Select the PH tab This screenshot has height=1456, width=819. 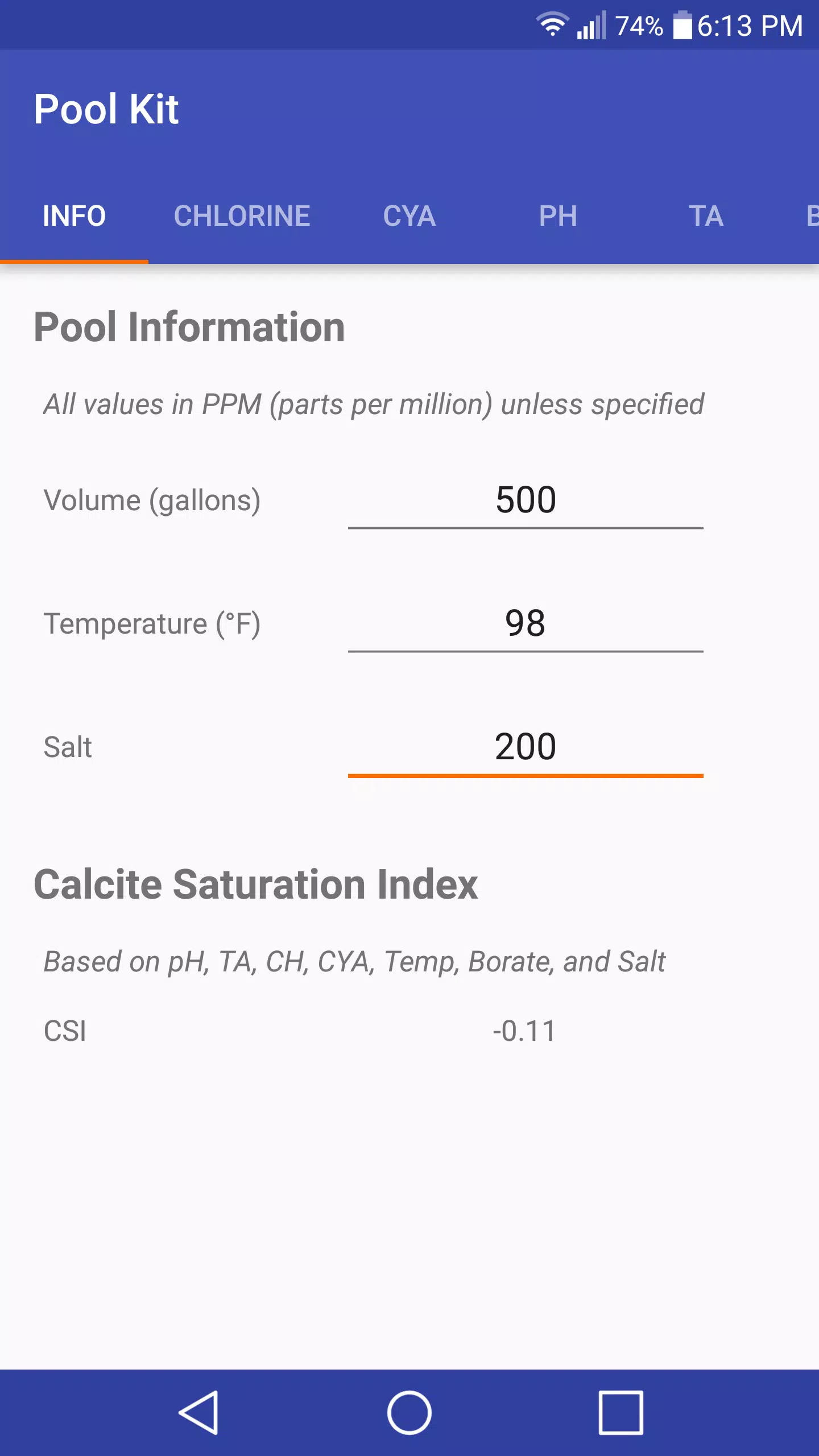tap(558, 216)
